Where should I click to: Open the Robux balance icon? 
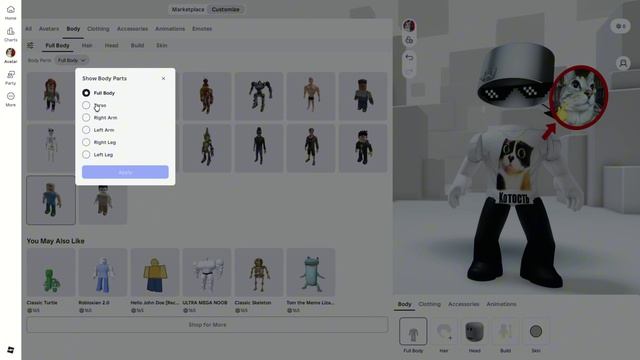click(x=621, y=26)
